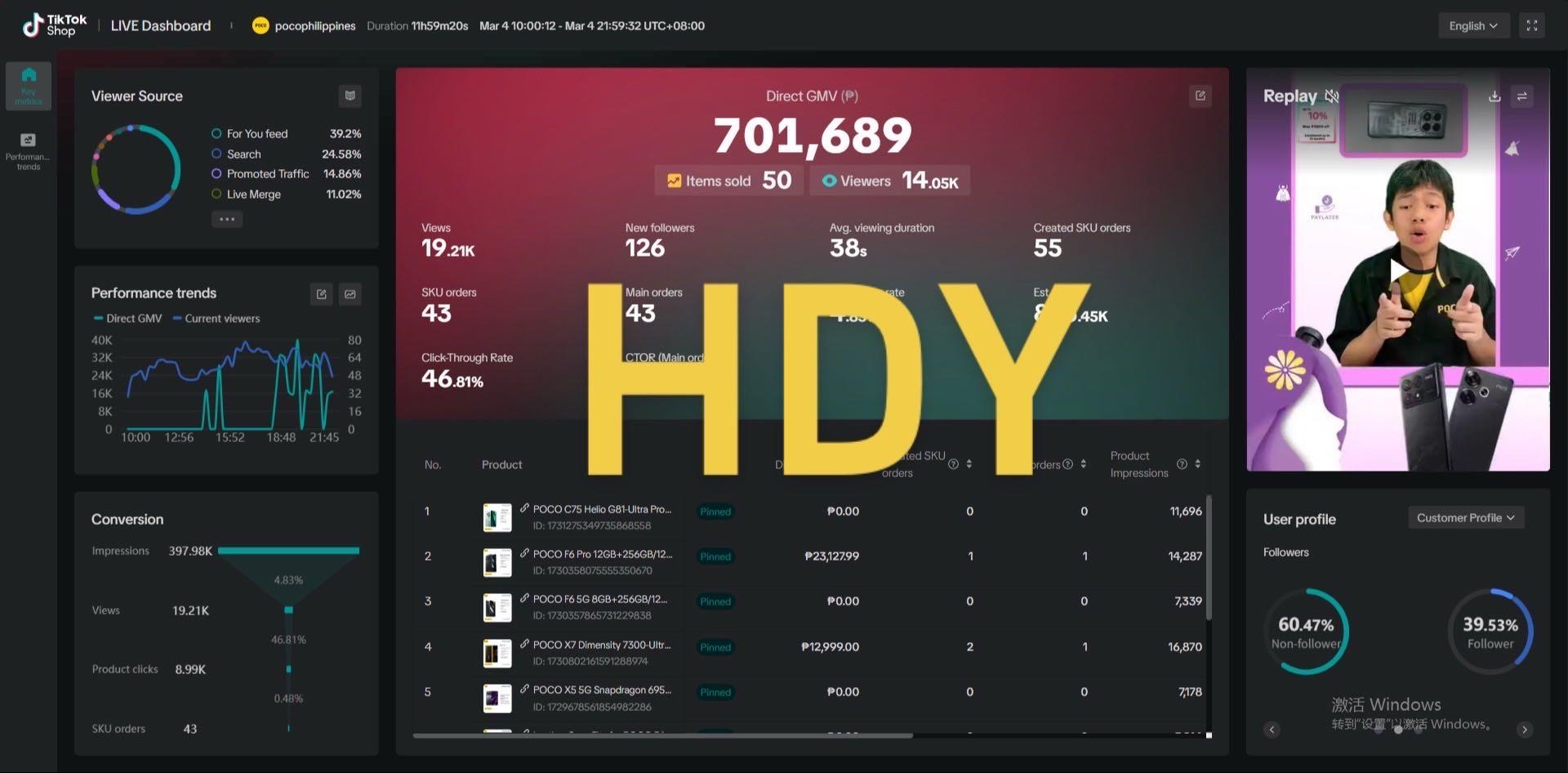Image resolution: width=1568 pixels, height=773 pixels.
Task: Click the Avg. viewing duration 38s metric
Action: tap(882, 241)
